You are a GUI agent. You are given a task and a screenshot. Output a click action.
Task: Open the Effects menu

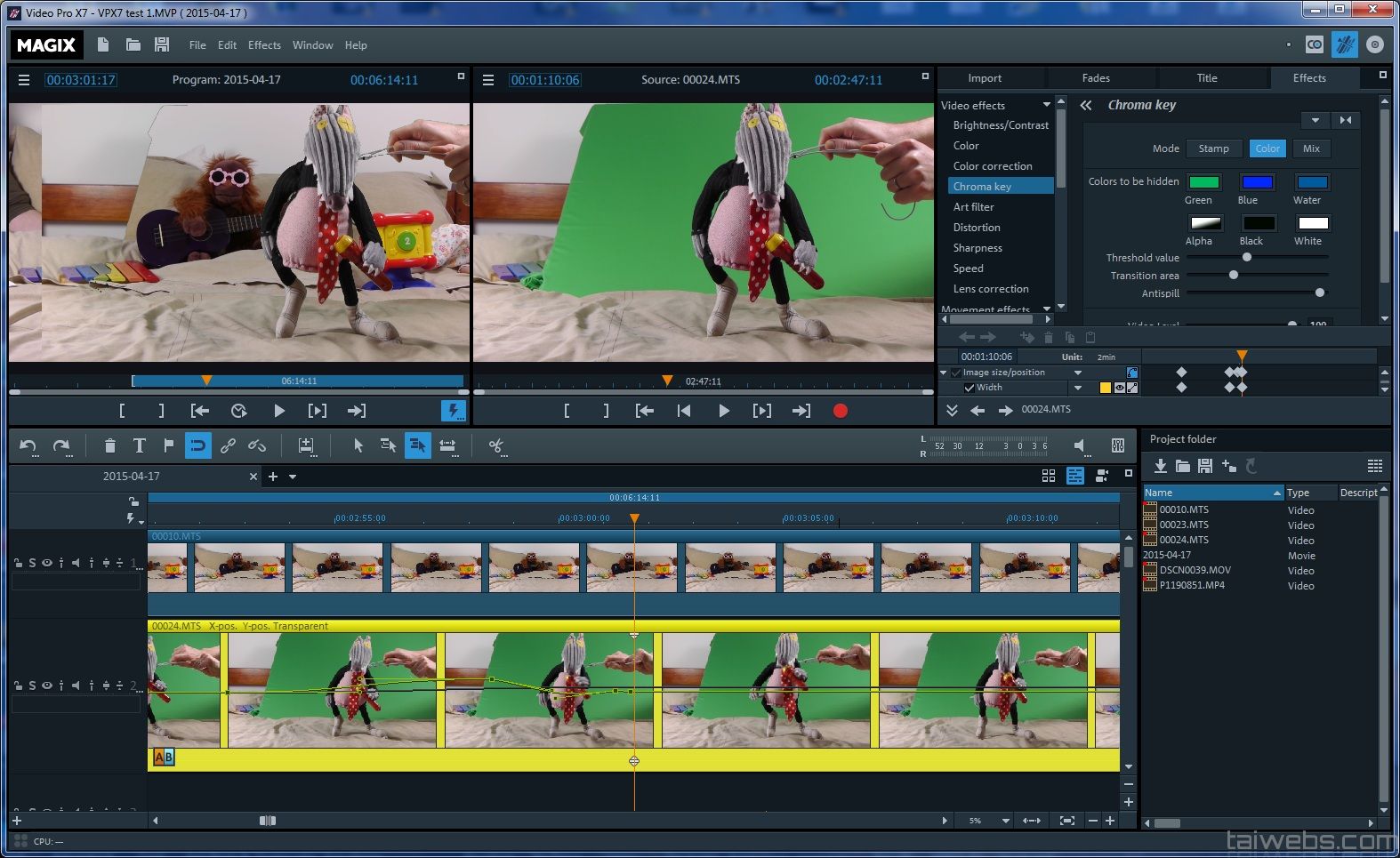click(264, 45)
